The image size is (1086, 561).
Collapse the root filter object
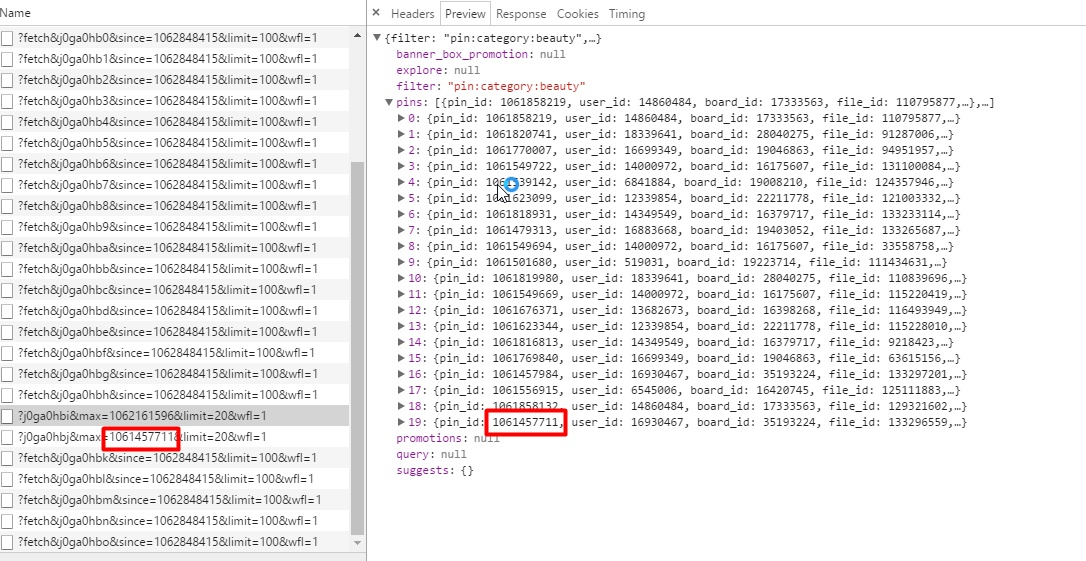377,38
